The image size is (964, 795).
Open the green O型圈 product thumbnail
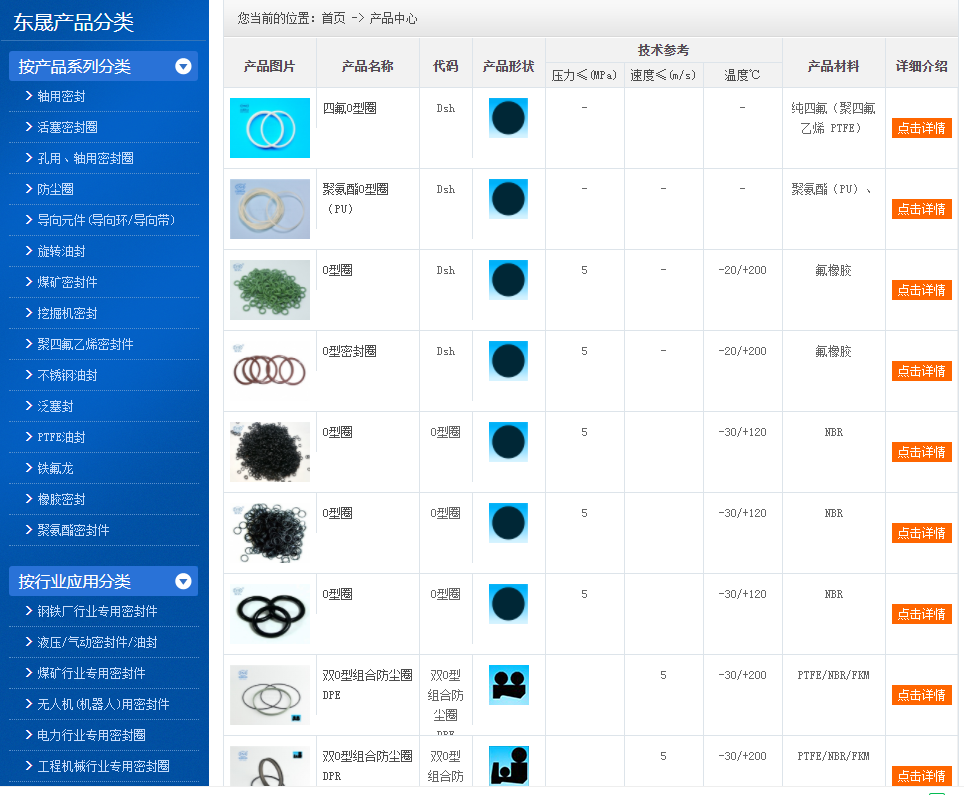click(x=269, y=288)
